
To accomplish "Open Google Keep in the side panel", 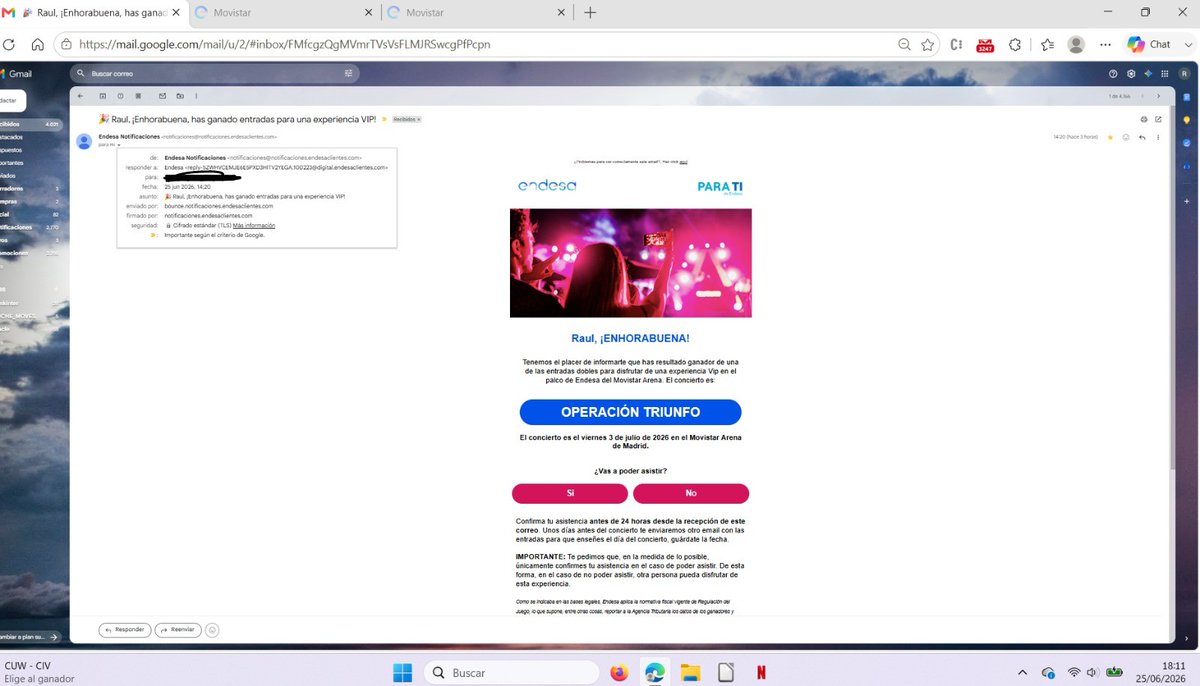I will pyautogui.click(x=1187, y=120).
